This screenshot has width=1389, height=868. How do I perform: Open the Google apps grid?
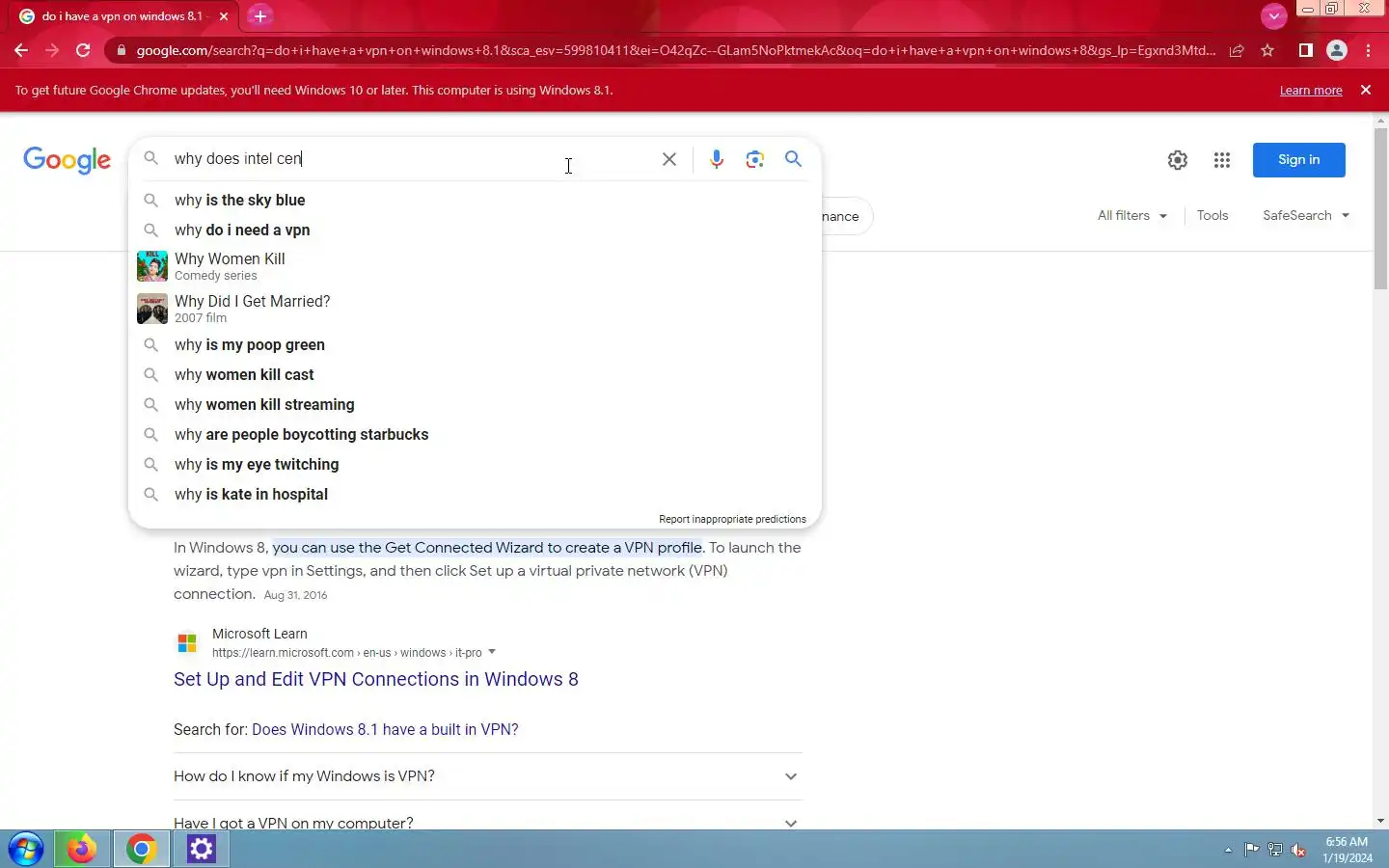coord(1222,160)
